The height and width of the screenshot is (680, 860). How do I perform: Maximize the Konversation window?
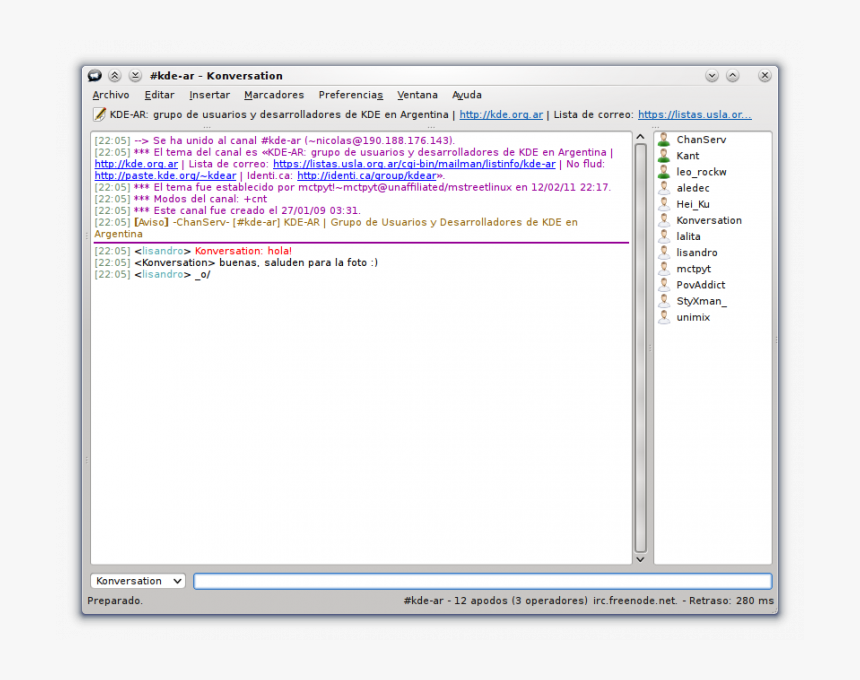pyautogui.click(x=733, y=76)
